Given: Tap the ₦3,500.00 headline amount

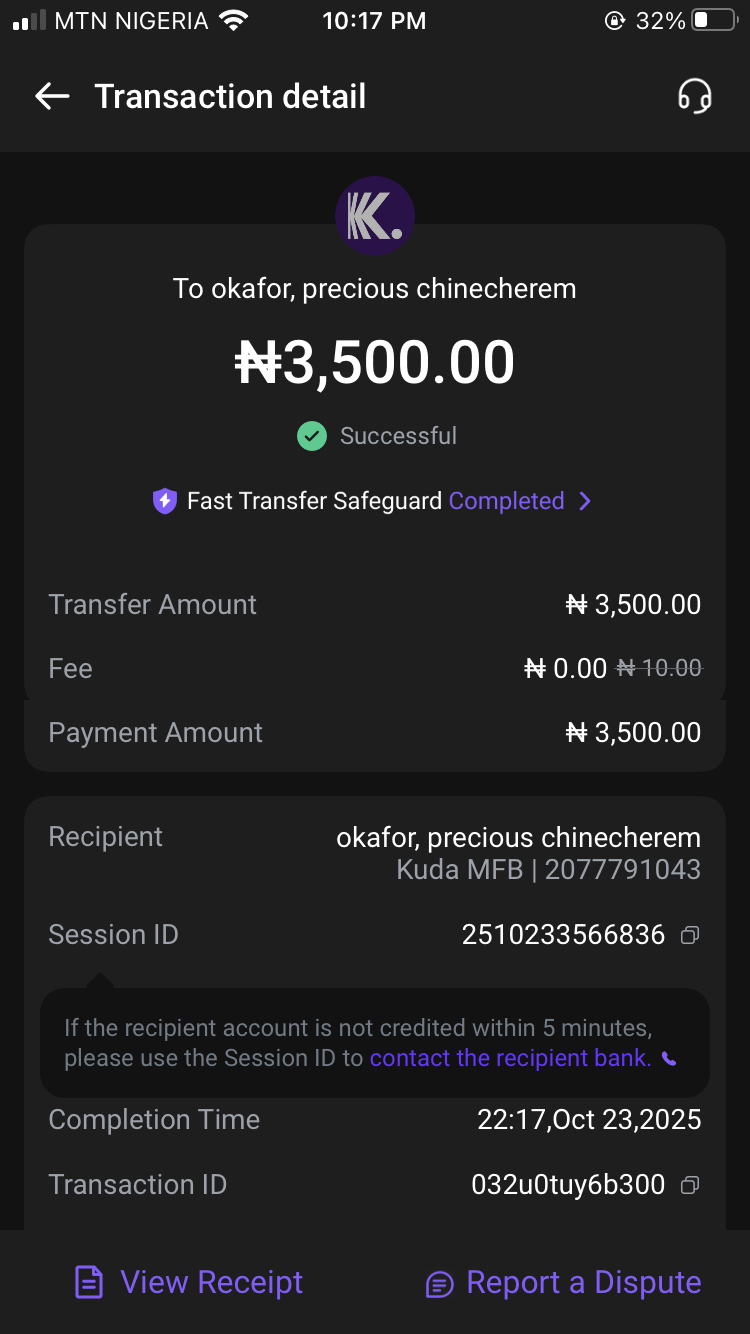Looking at the screenshot, I should click(375, 363).
